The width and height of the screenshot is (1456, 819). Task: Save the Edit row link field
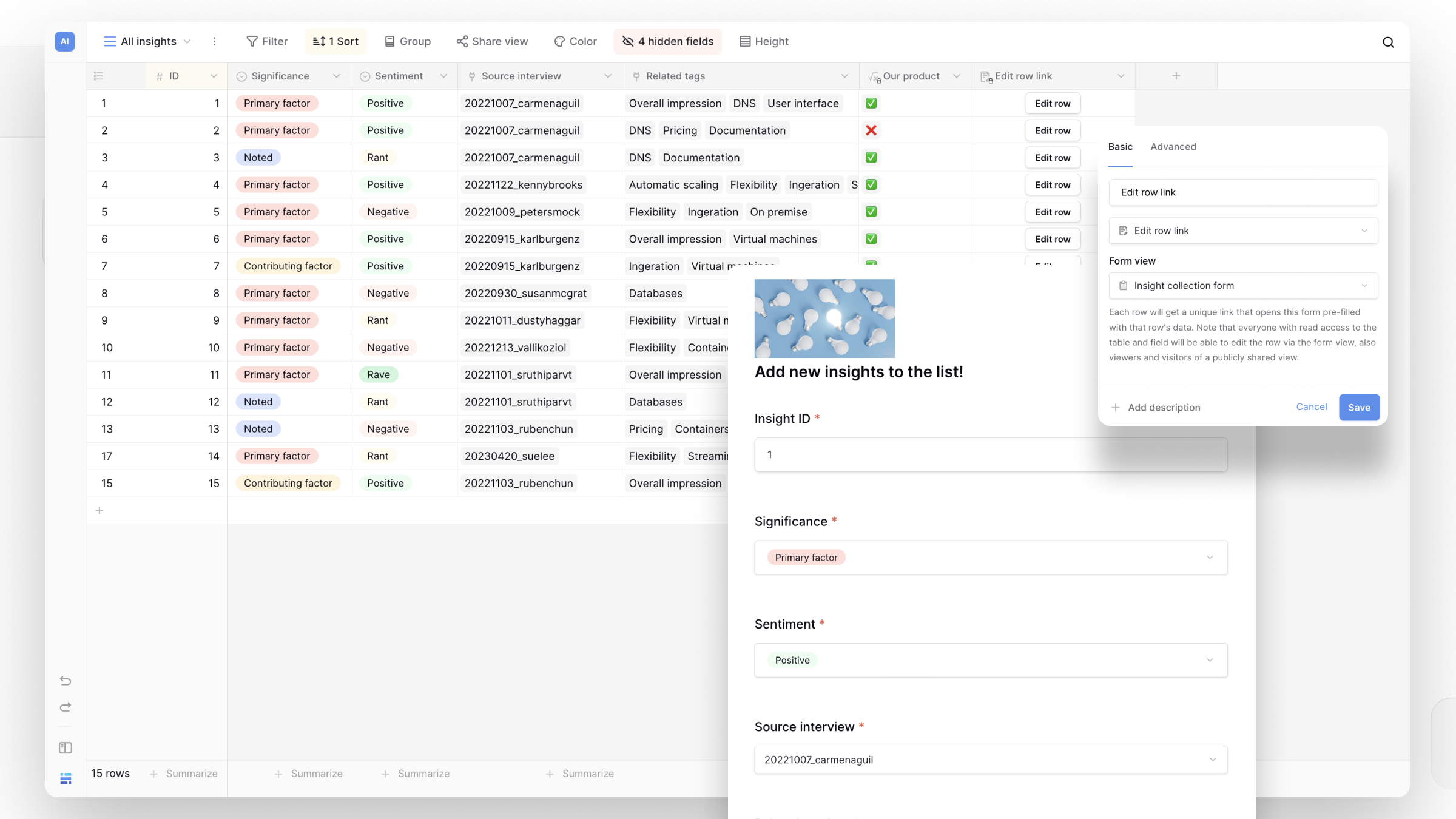[1359, 407]
